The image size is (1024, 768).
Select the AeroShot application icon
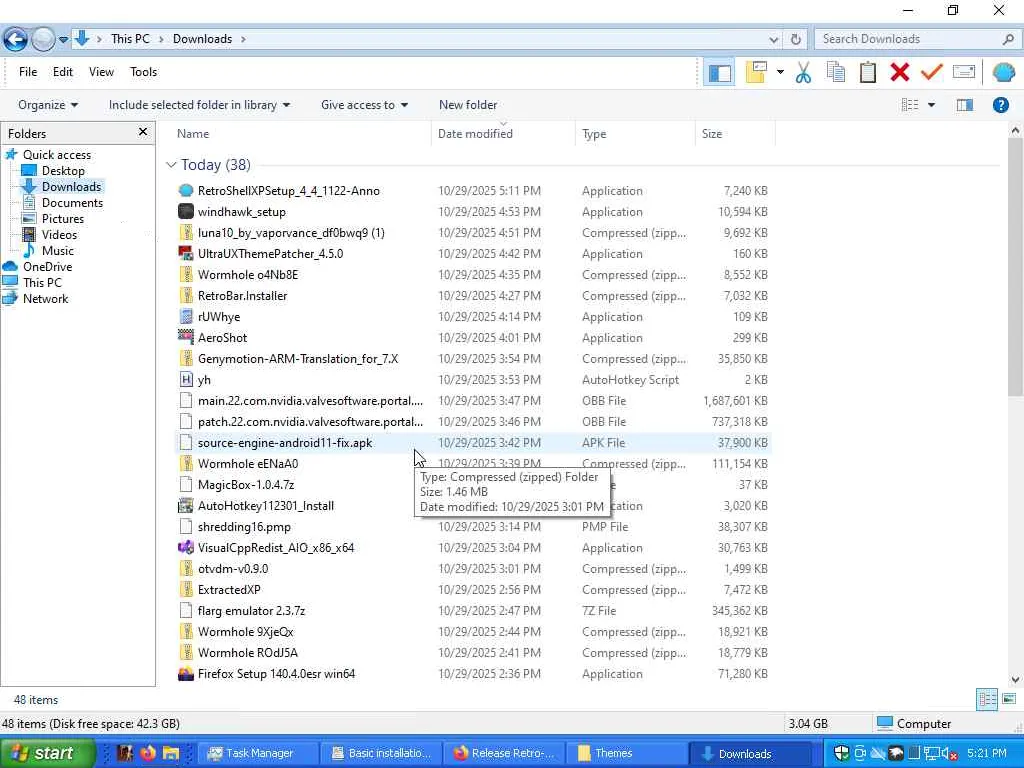[186, 338]
